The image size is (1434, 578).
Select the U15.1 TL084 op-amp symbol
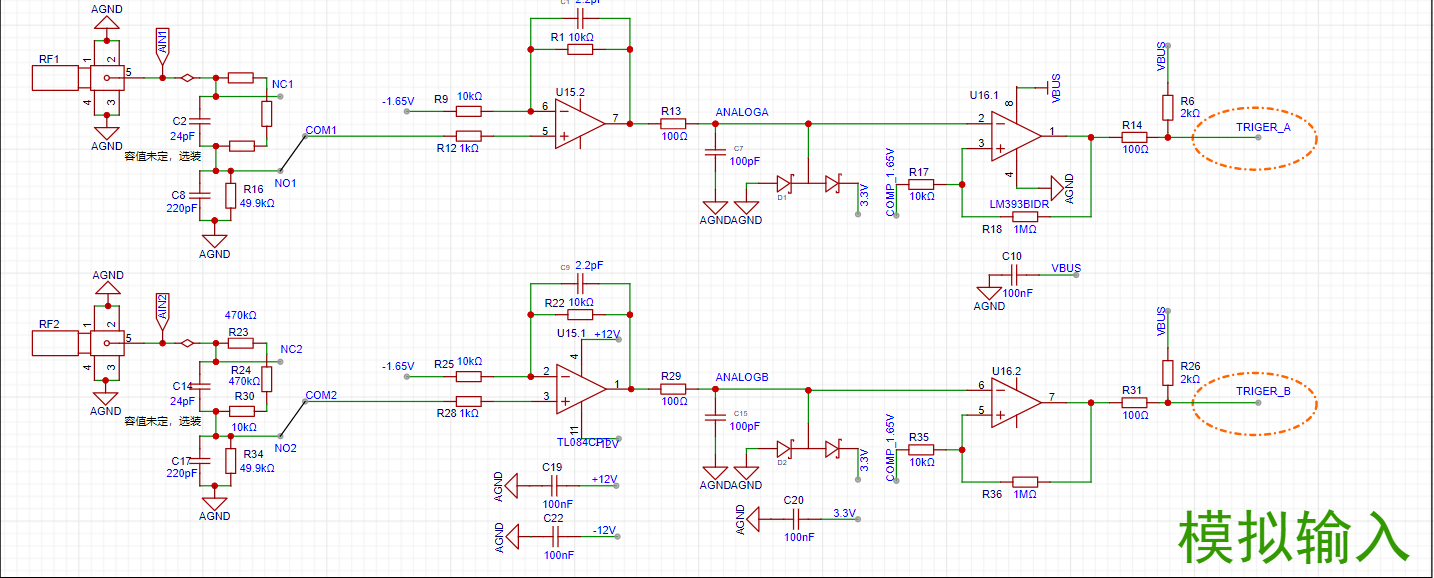[580, 388]
